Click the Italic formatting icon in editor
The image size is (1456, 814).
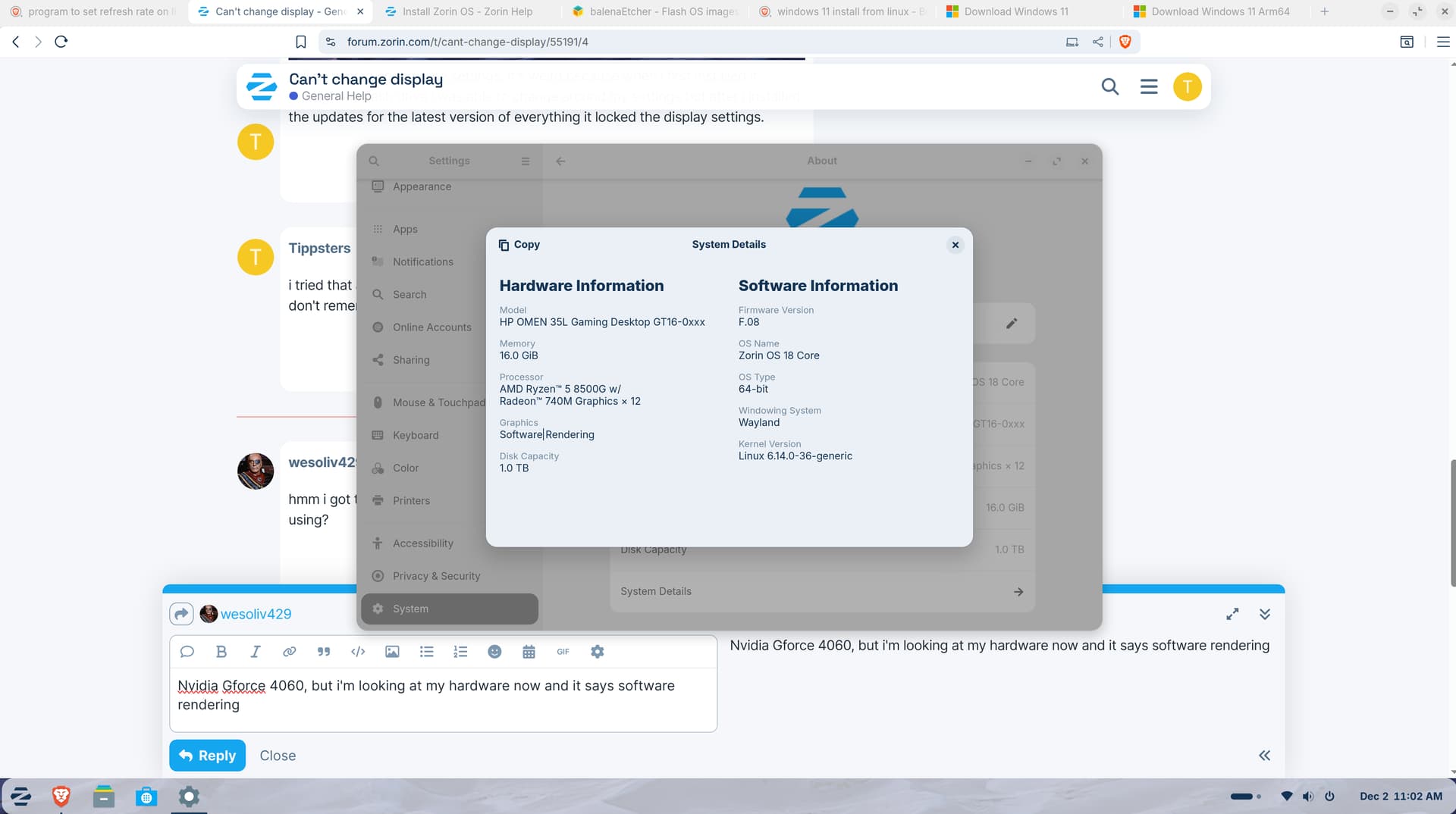pos(256,652)
